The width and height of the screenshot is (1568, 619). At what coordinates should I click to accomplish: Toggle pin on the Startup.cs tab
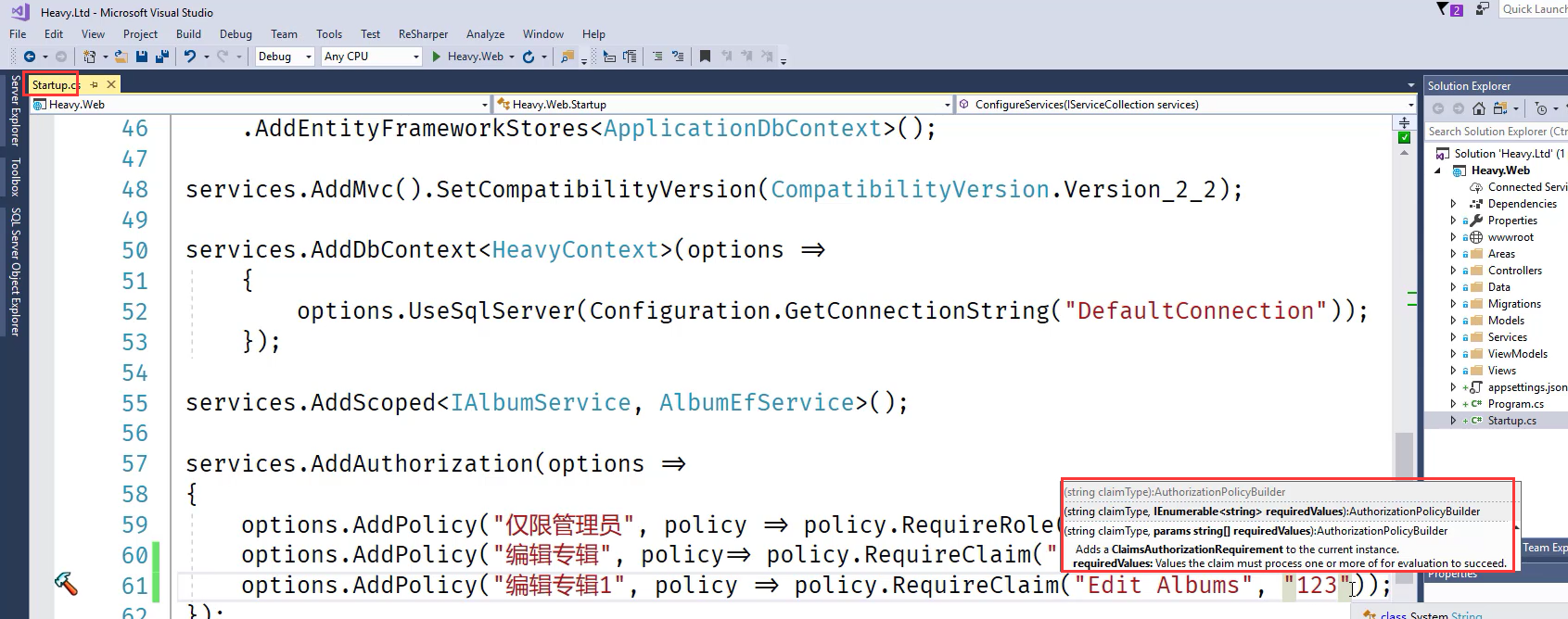click(x=95, y=84)
